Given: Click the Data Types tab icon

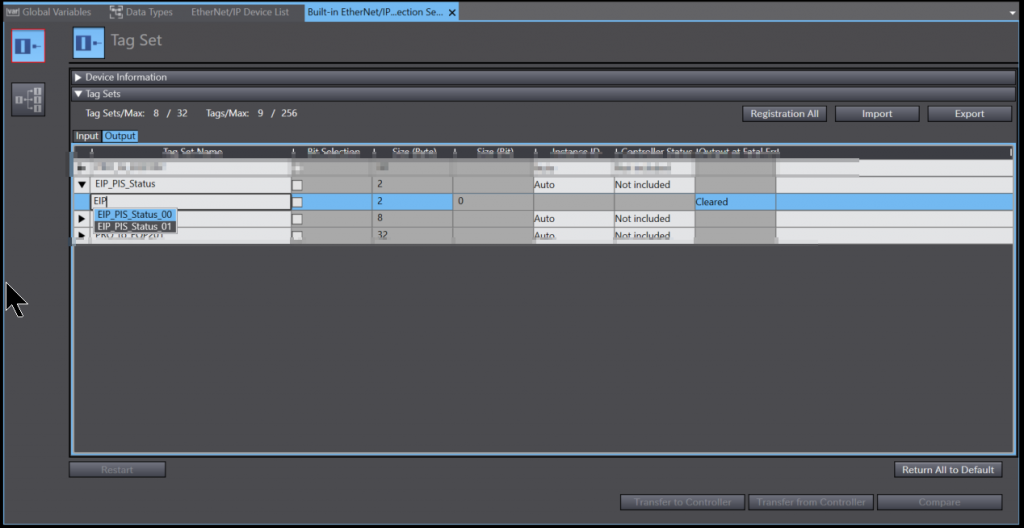Looking at the screenshot, I should click(116, 12).
